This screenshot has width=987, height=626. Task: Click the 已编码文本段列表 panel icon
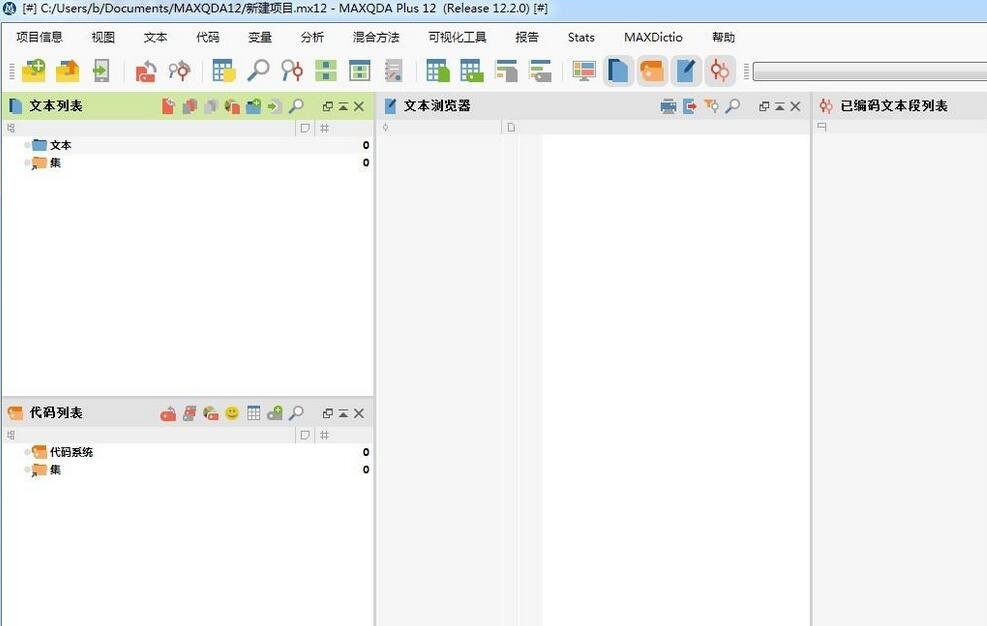point(826,106)
